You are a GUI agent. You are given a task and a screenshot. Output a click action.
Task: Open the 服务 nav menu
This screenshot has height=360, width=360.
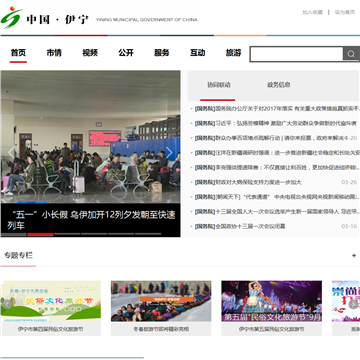[162, 53]
